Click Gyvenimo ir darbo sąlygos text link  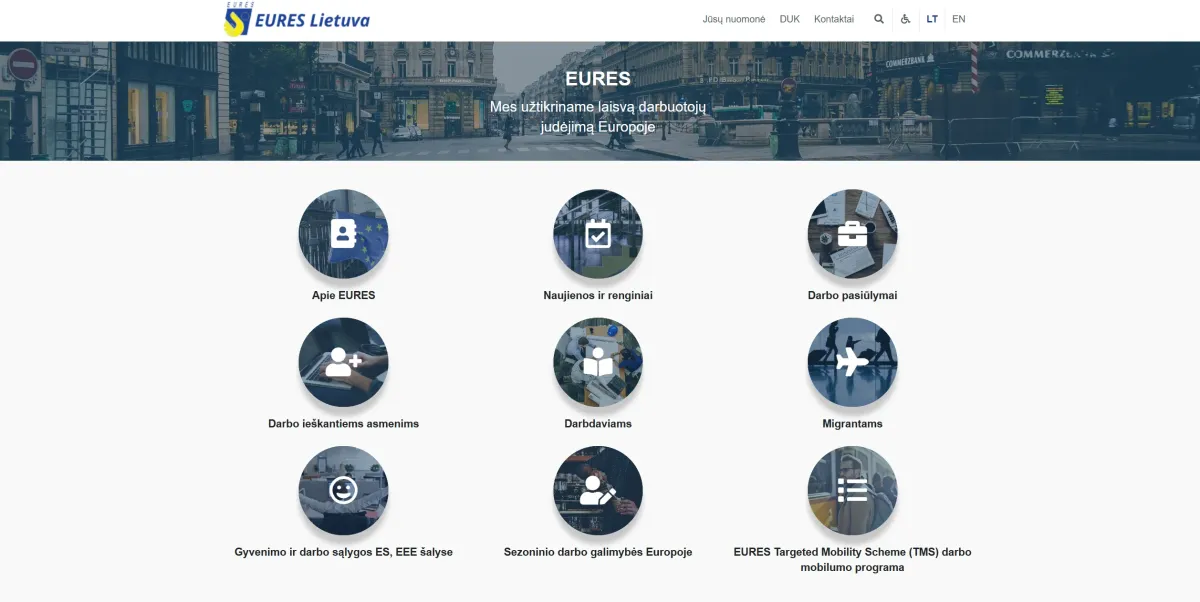[x=343, y=552]
